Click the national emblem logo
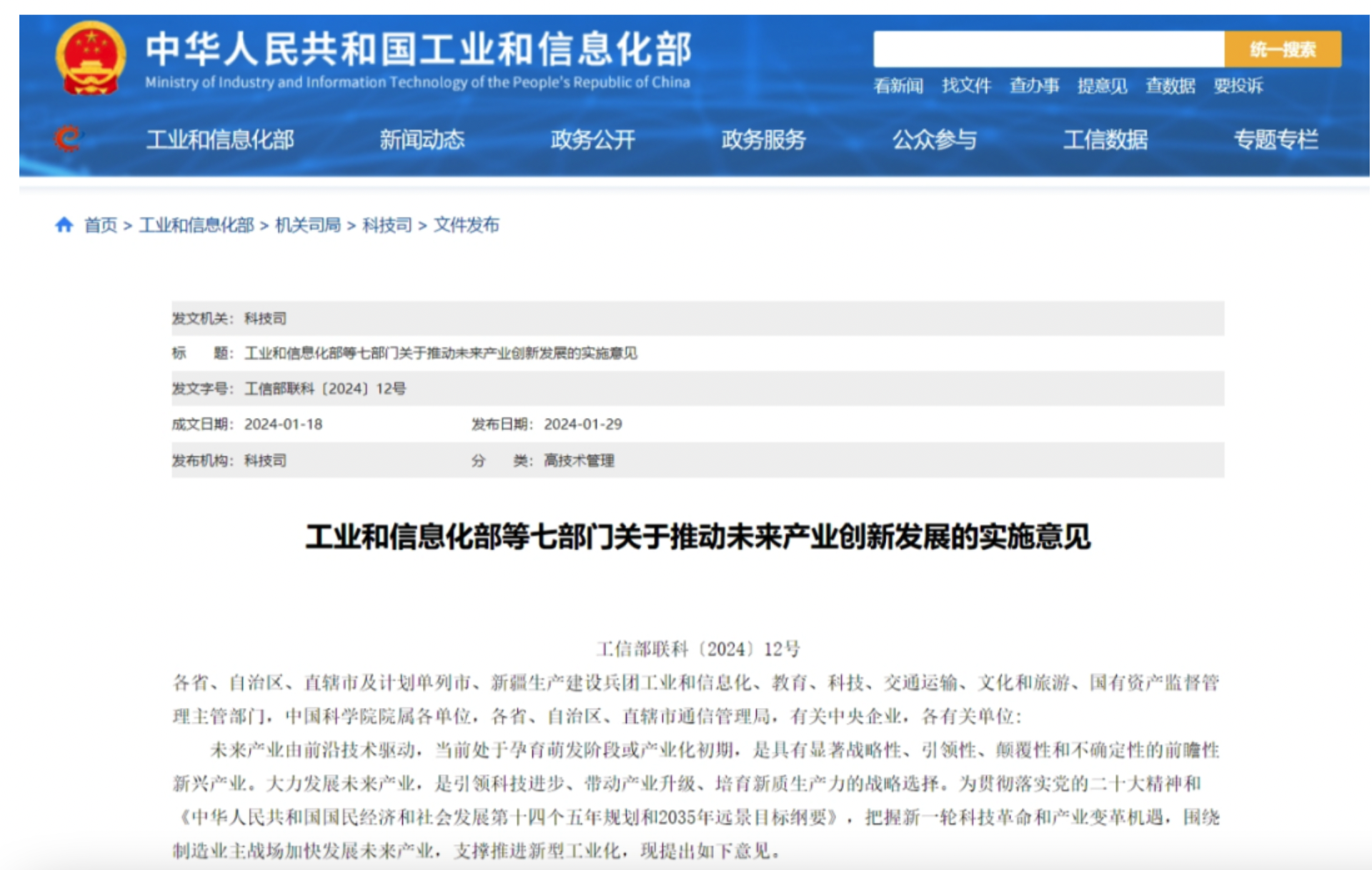 point(91,59)
